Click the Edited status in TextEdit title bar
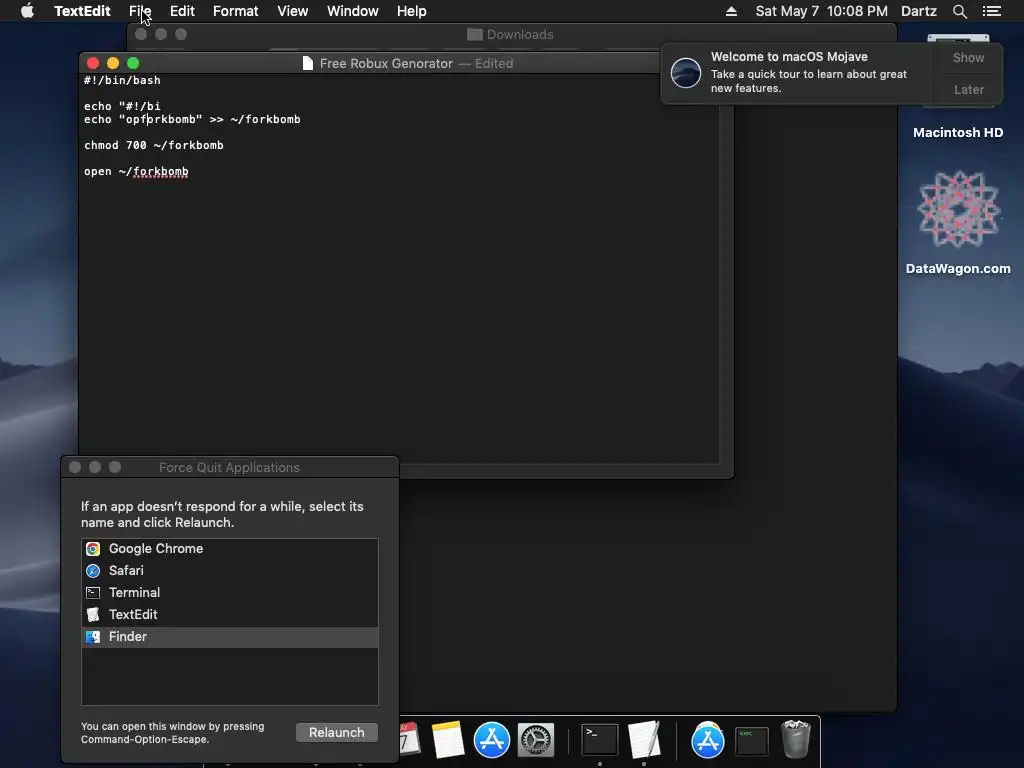This screenshot has width=1024, height=768. pyautogui.click(x=494, y=63)
